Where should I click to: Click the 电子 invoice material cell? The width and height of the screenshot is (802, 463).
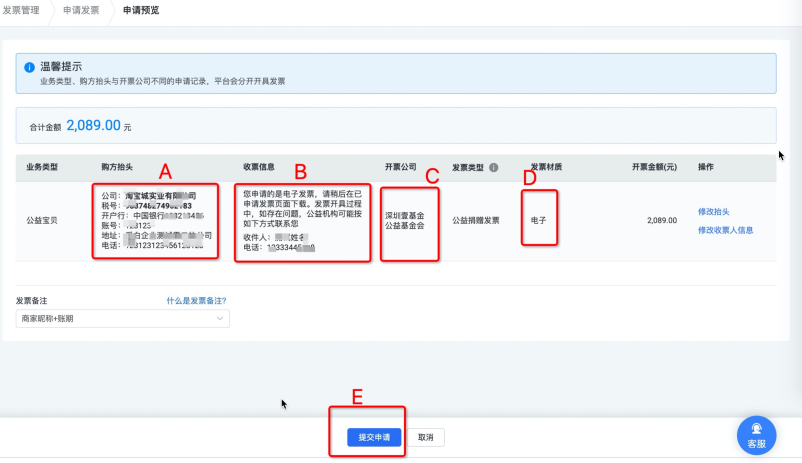539,221
